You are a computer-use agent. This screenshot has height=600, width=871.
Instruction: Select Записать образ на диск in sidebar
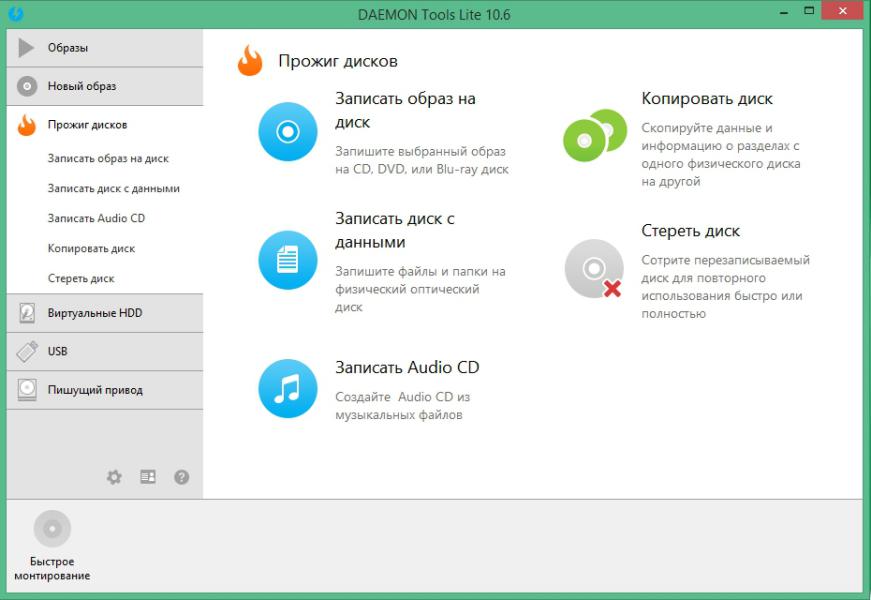click(108, 158)
